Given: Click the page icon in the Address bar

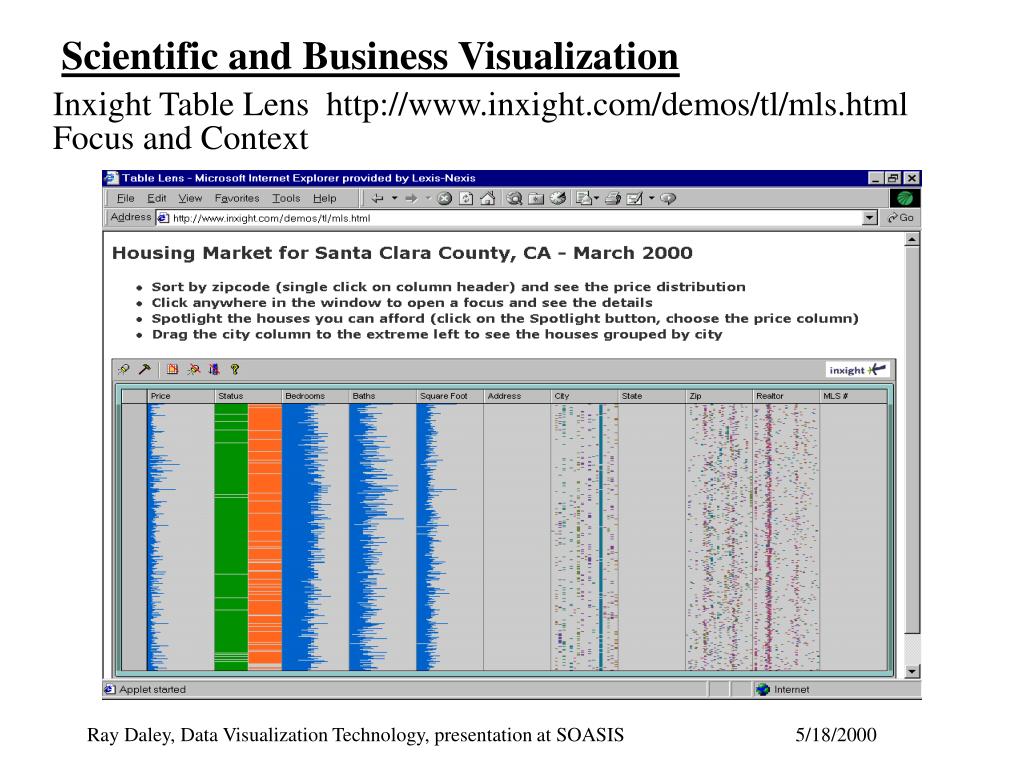Looking at the screenshot, I should (x=163, y=218).
